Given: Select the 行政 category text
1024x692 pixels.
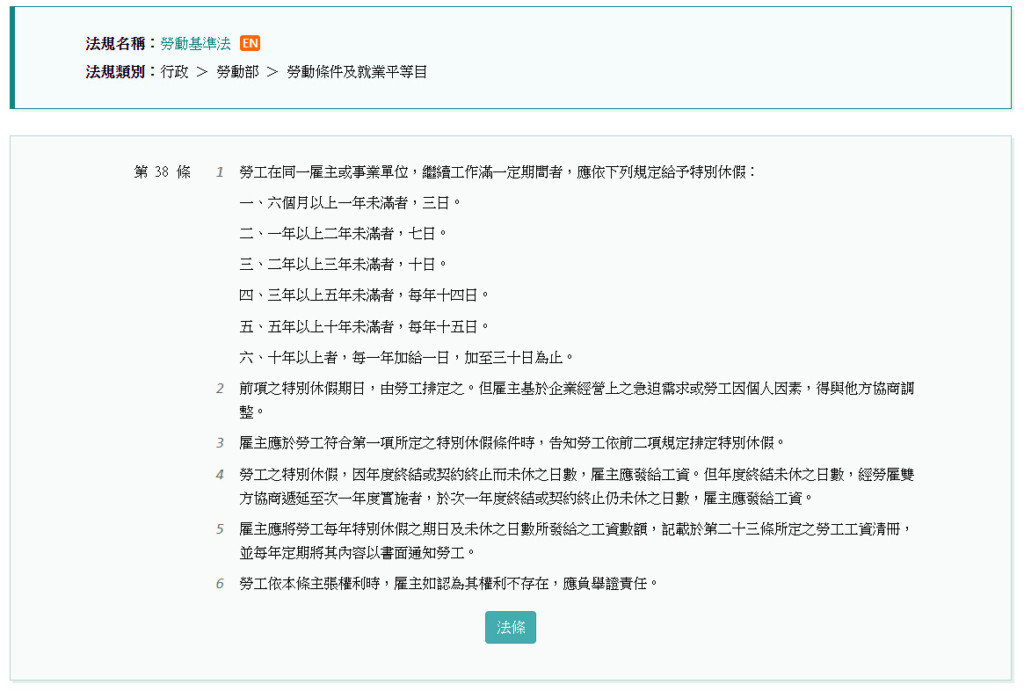Looking at the screenshot, I should pyautogui.click(x=174, y=72).
